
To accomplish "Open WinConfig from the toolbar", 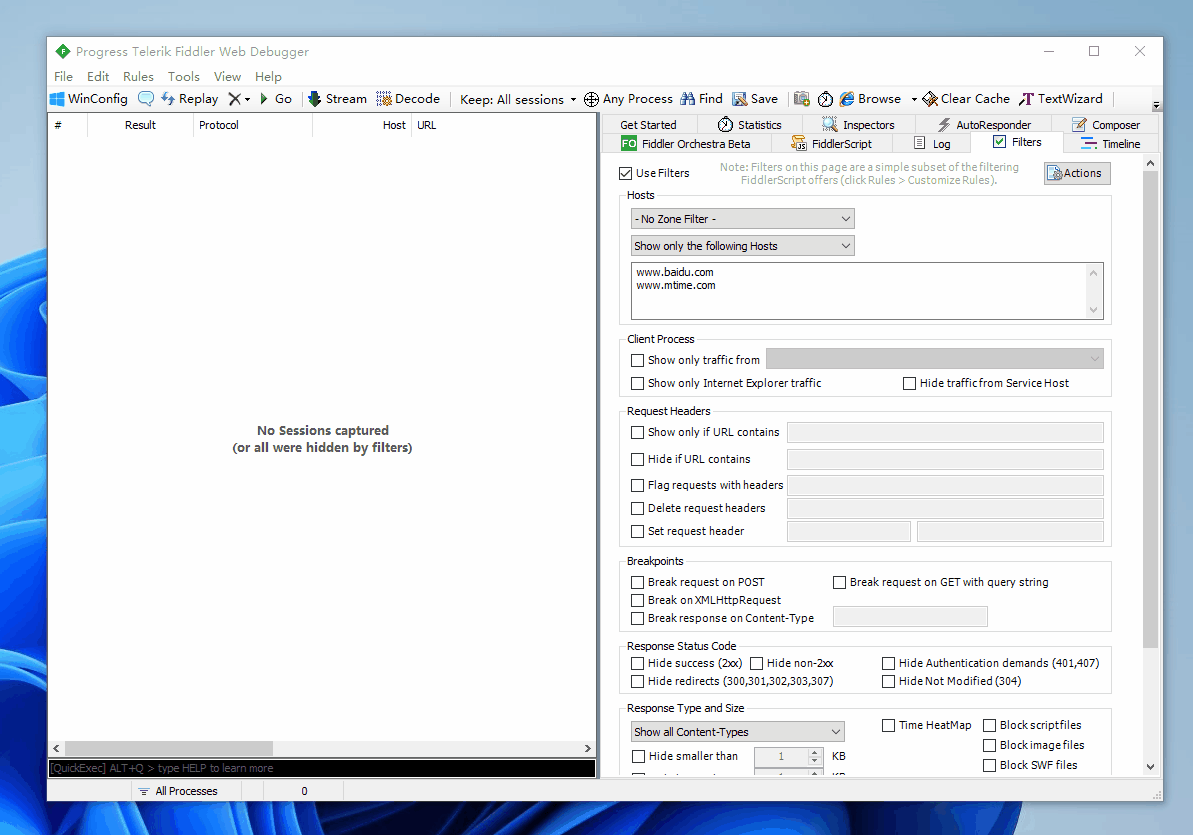I will (x=88, y=99).
